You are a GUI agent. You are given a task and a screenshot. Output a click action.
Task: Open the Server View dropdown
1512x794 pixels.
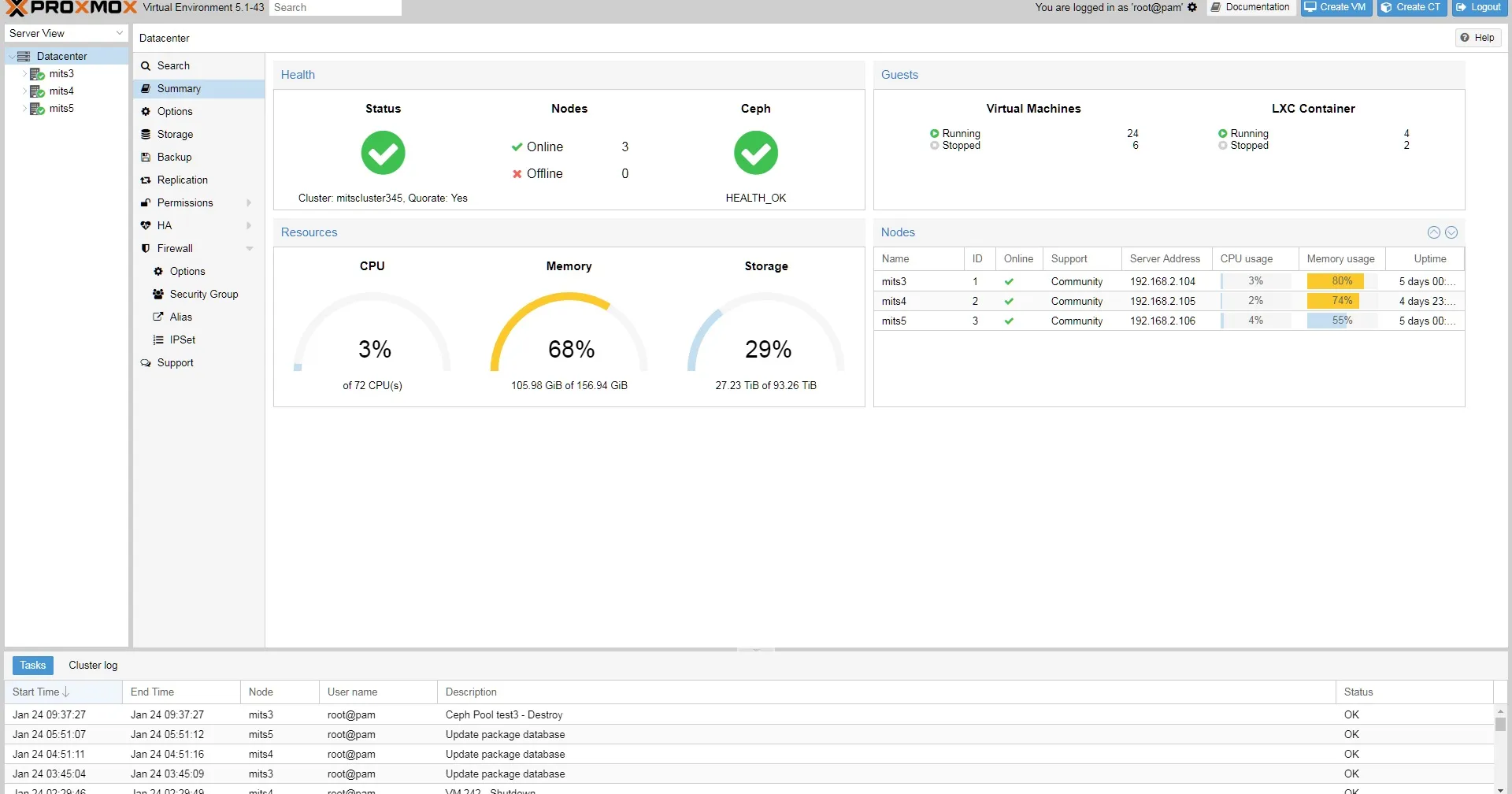coord(66,34)
